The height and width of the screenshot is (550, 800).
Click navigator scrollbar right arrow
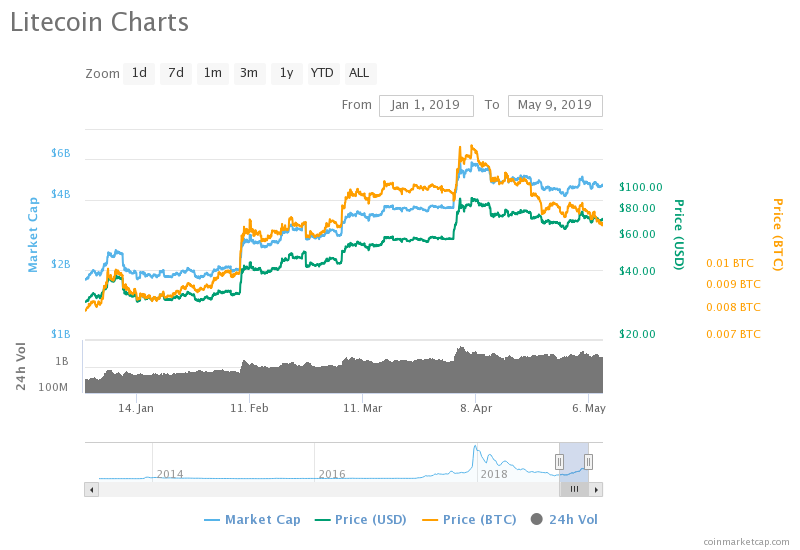point(596,490)
